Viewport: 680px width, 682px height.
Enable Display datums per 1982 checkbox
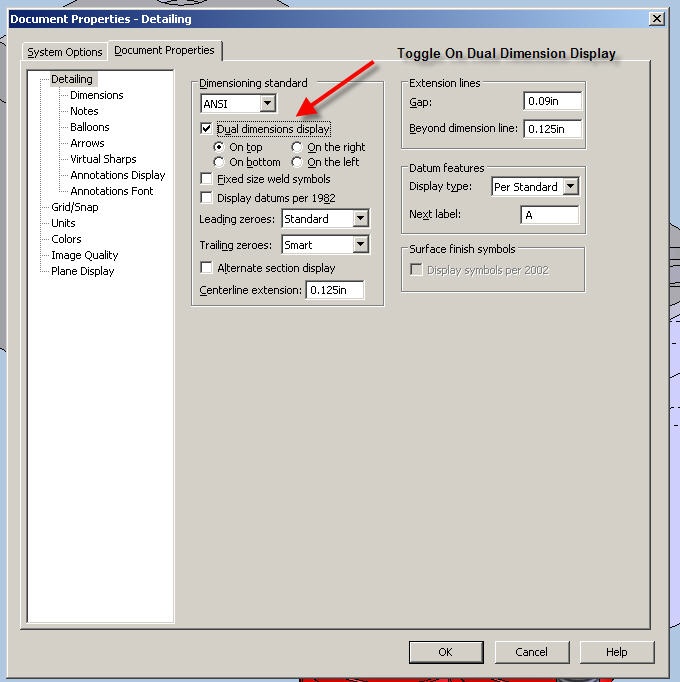(x=206, y=198)
